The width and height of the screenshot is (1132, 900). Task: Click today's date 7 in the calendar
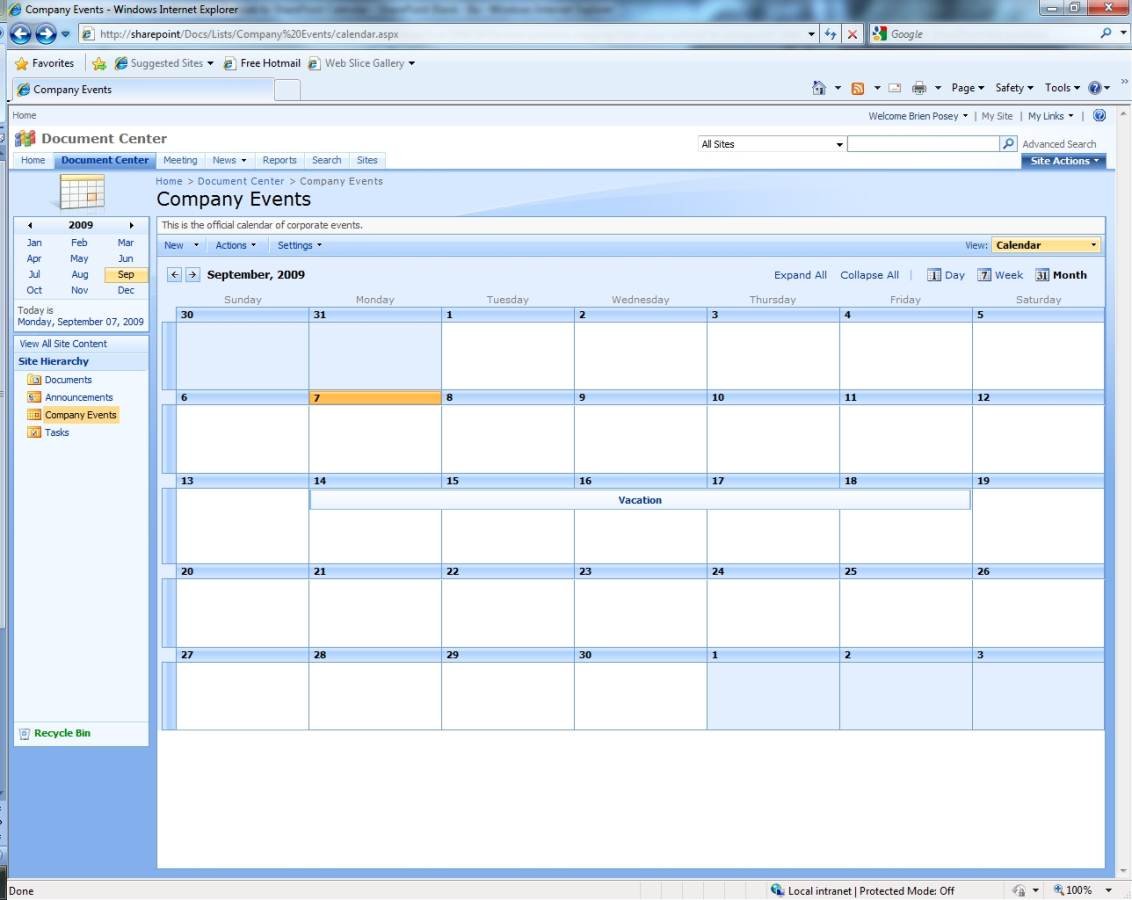click(375, 398)
